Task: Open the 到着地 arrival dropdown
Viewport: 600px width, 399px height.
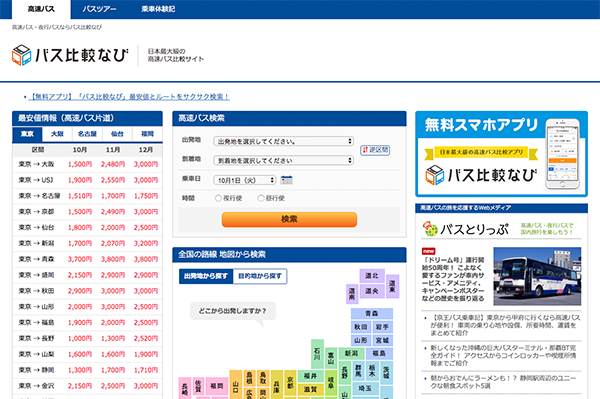Action: click(284, 160)
